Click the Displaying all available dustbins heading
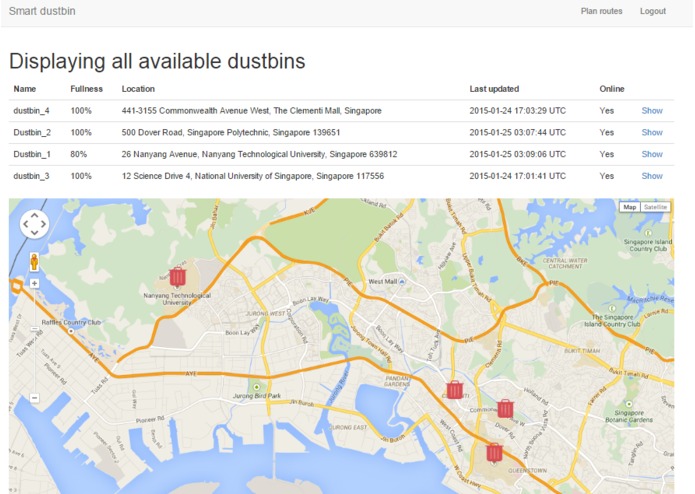 point(157,62)
